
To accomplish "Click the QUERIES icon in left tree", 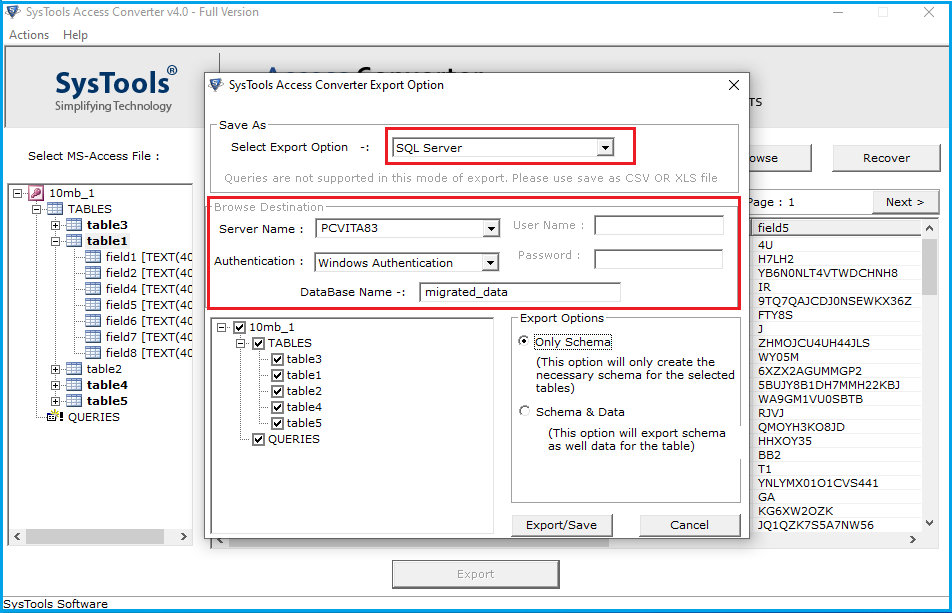I will 55,417.
